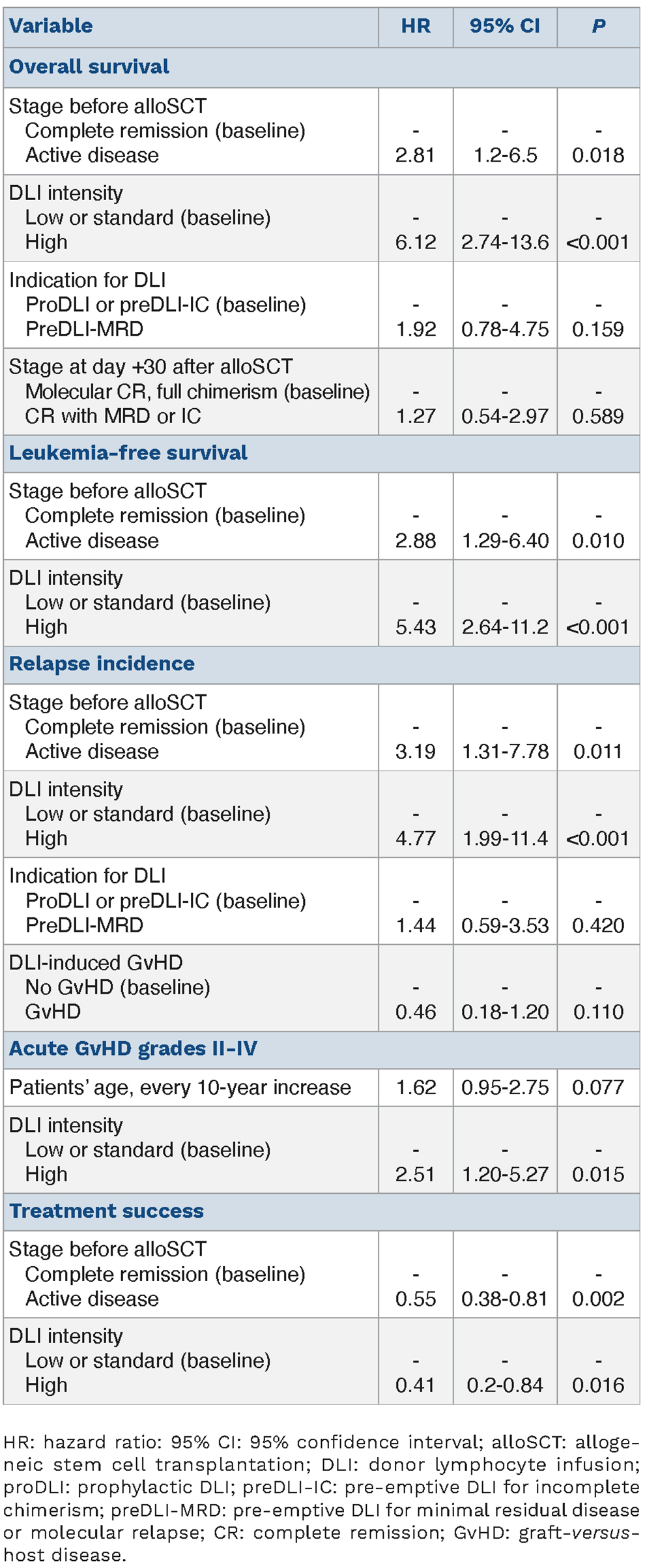Click the Patients' age, every 10-year increase row
The image size is (645, 1568).
(x=180, y=1087)
